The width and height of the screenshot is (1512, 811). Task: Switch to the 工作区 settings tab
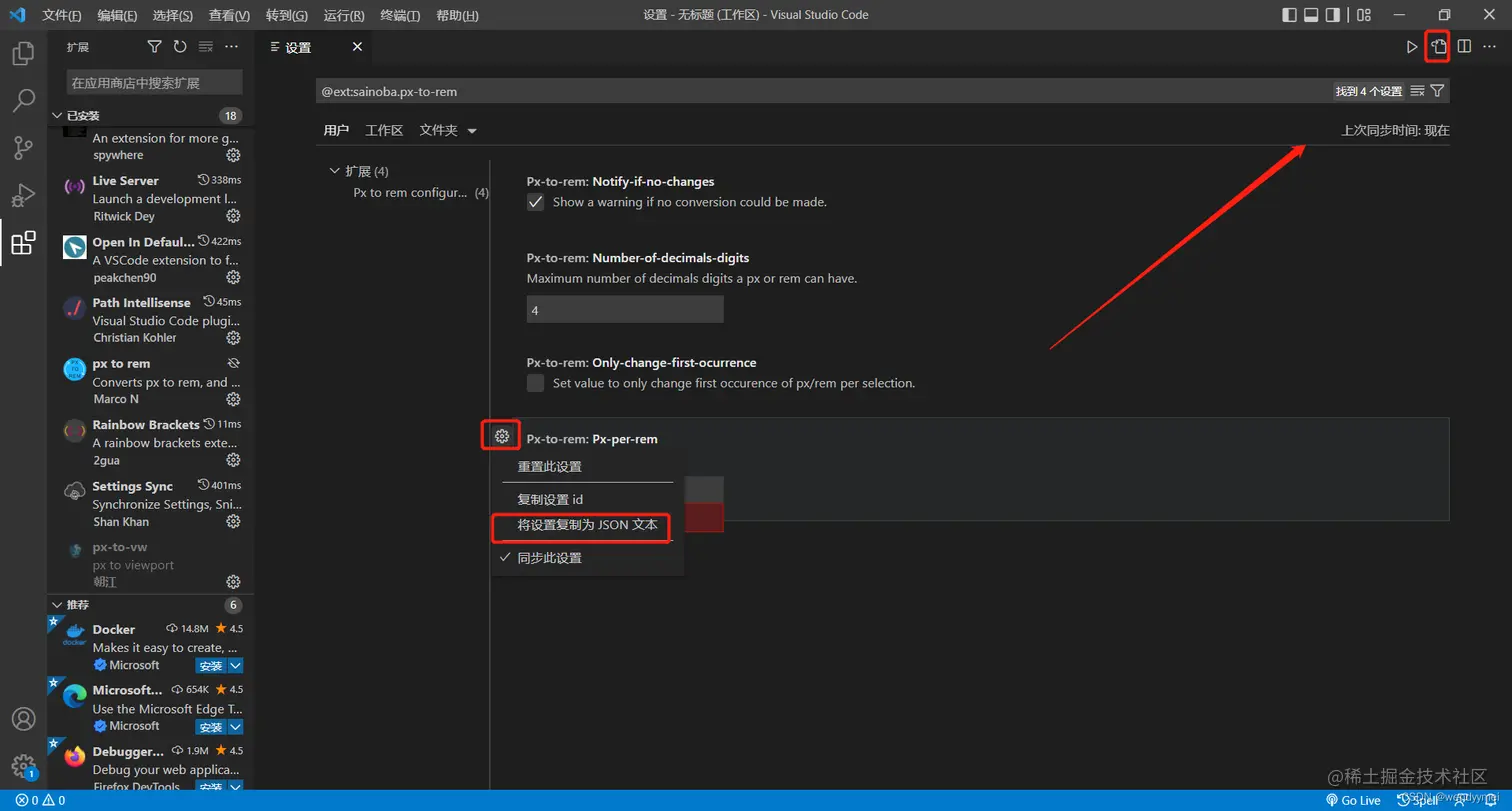(384, 130)
